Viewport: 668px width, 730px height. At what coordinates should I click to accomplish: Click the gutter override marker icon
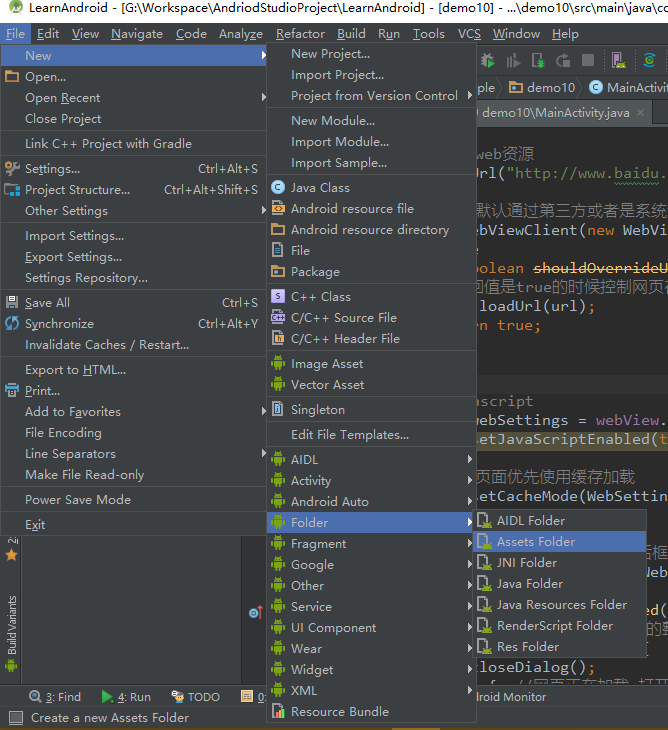tap(256, 612)
